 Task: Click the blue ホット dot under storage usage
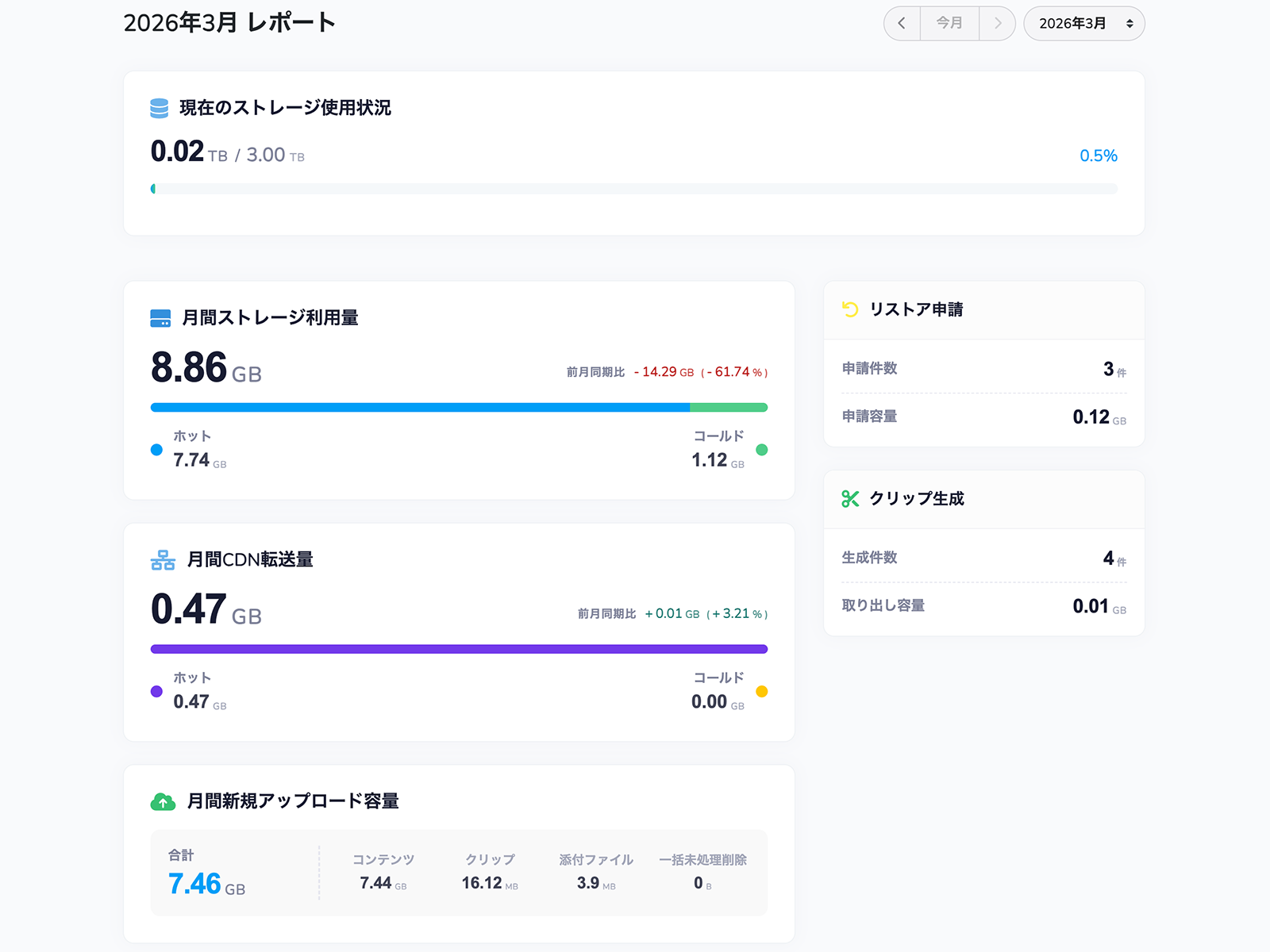tap(156, 450)
